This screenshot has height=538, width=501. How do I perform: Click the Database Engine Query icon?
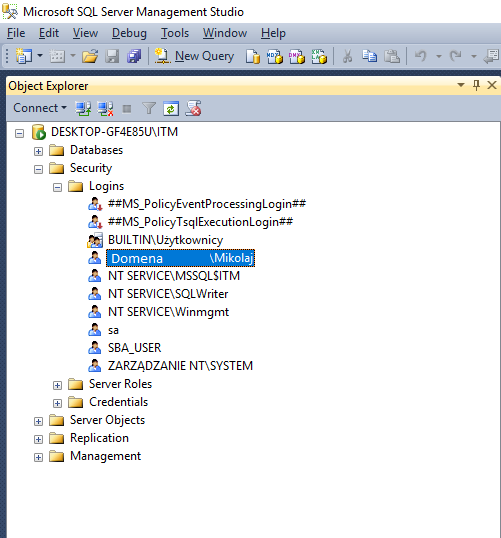(x=253, y=56)
